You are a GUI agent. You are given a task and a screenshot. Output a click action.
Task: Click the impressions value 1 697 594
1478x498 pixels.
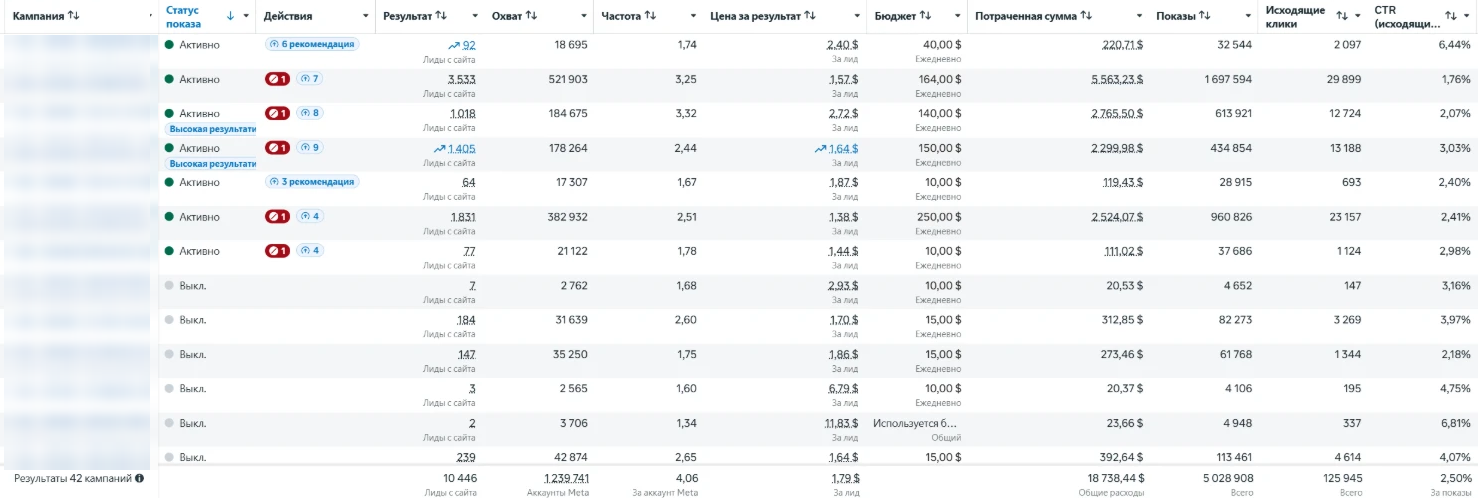click(1228, 79)
